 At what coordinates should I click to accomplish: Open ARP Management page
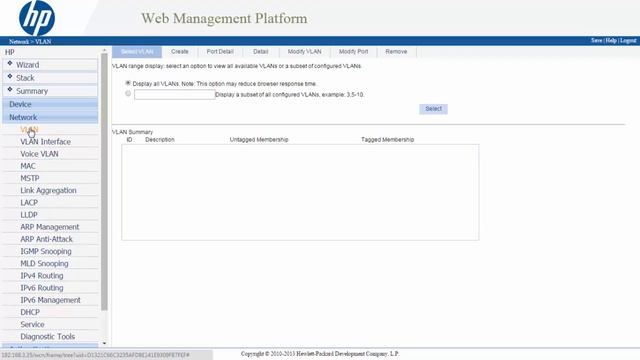point(49,227)
